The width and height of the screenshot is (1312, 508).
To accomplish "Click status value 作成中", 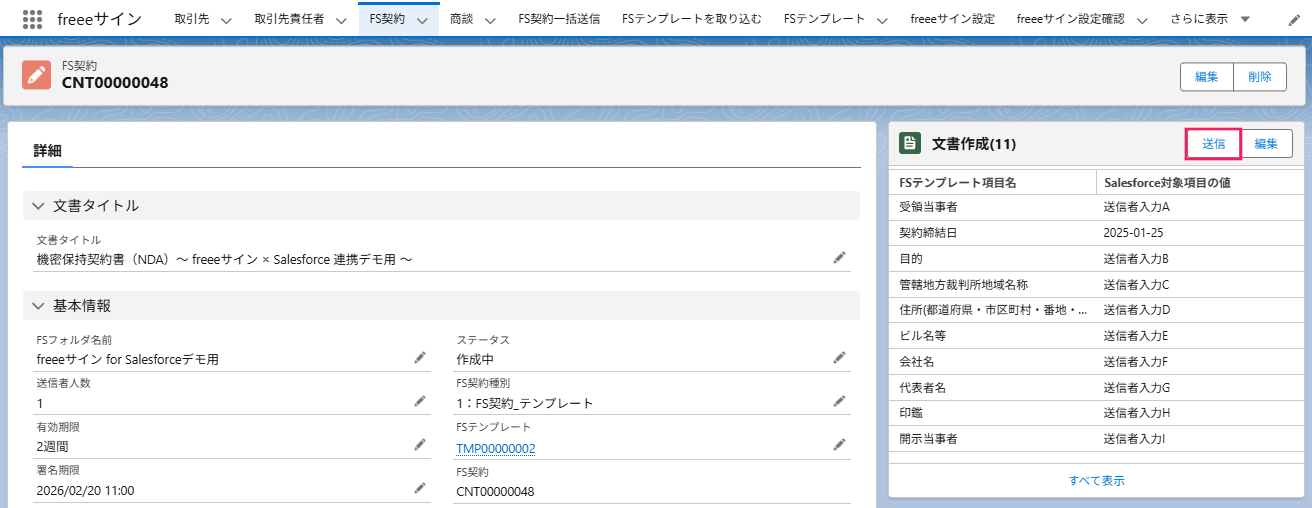I will [475, 360].
